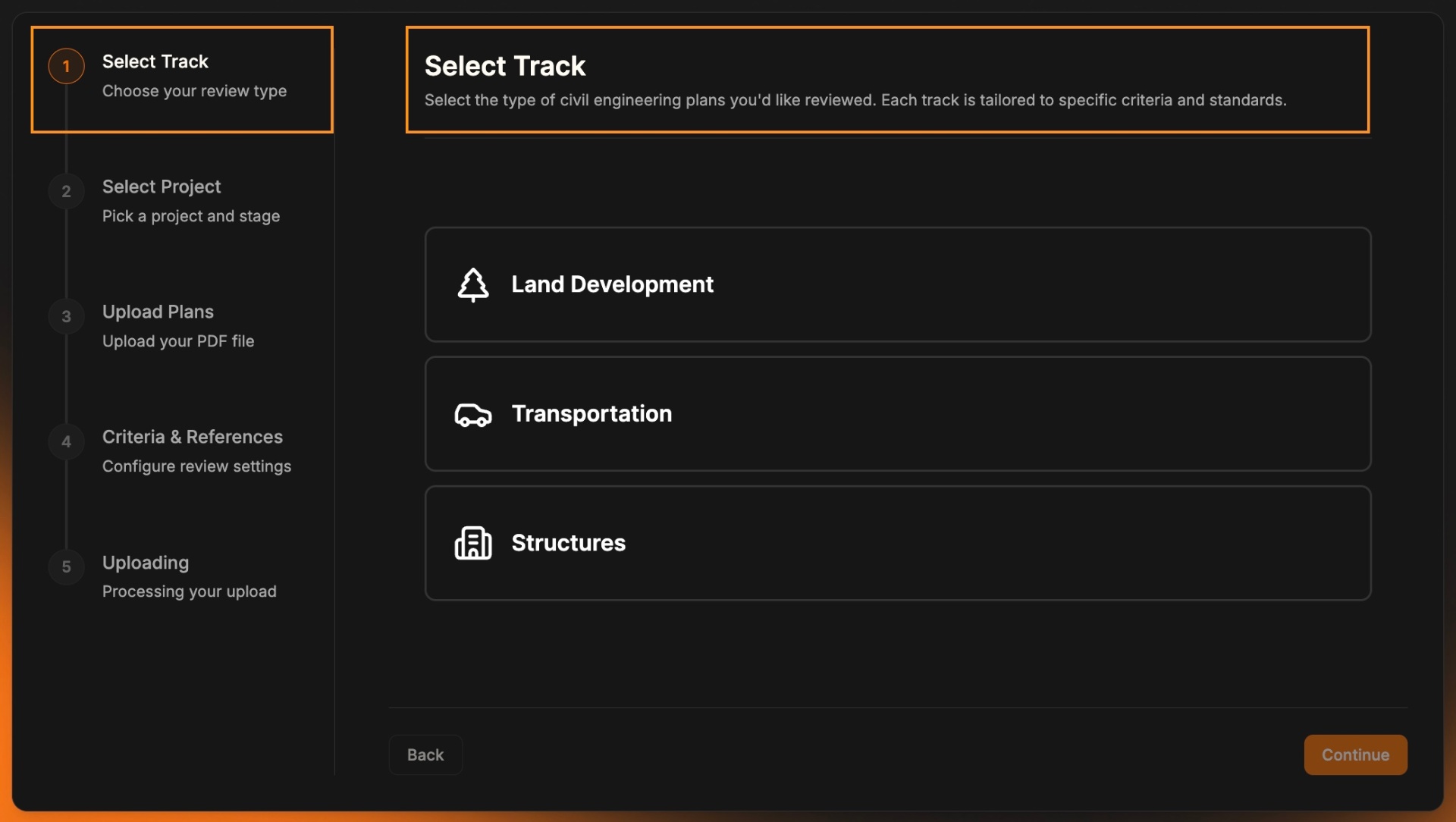
Task: Click step 5 circle in the stepper
Action: coord(66,566)
